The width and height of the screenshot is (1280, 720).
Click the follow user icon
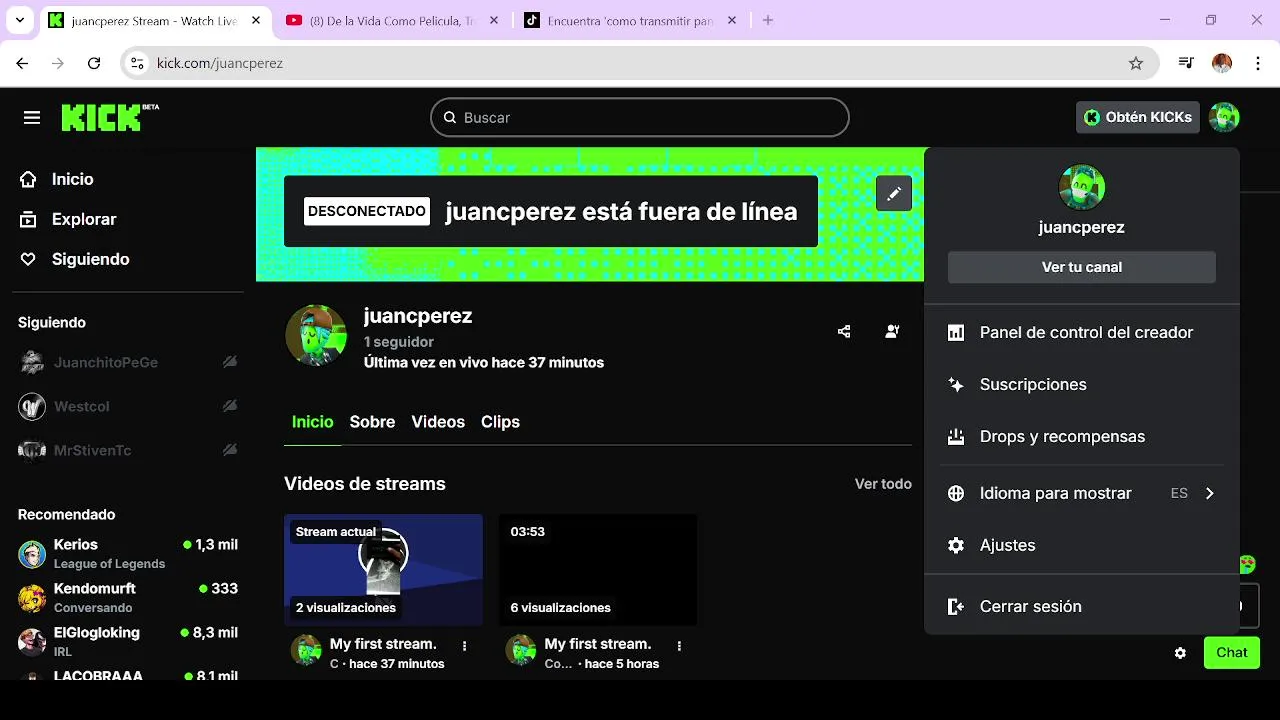coord(892,332)
